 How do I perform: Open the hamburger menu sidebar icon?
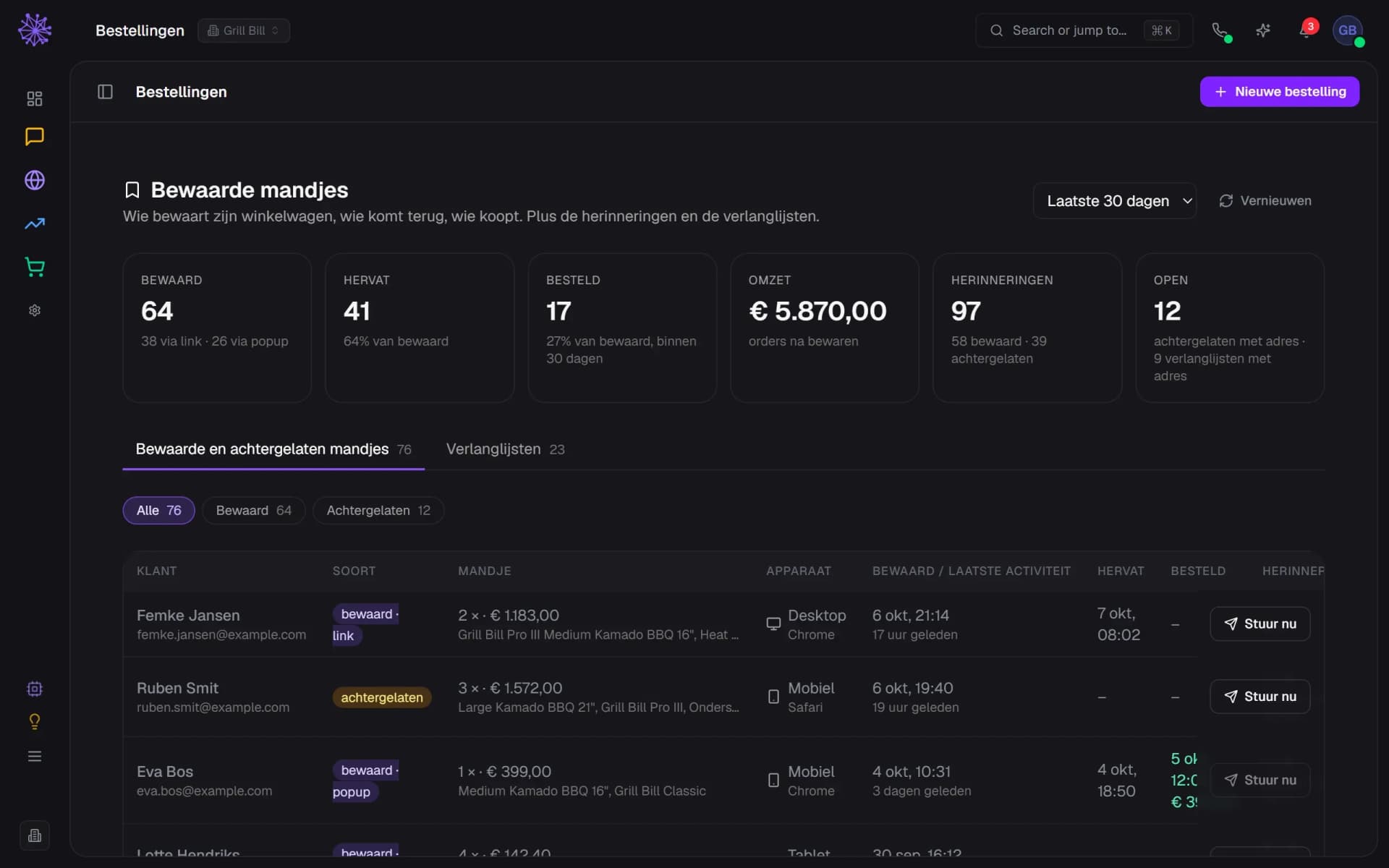coord(35,757)
